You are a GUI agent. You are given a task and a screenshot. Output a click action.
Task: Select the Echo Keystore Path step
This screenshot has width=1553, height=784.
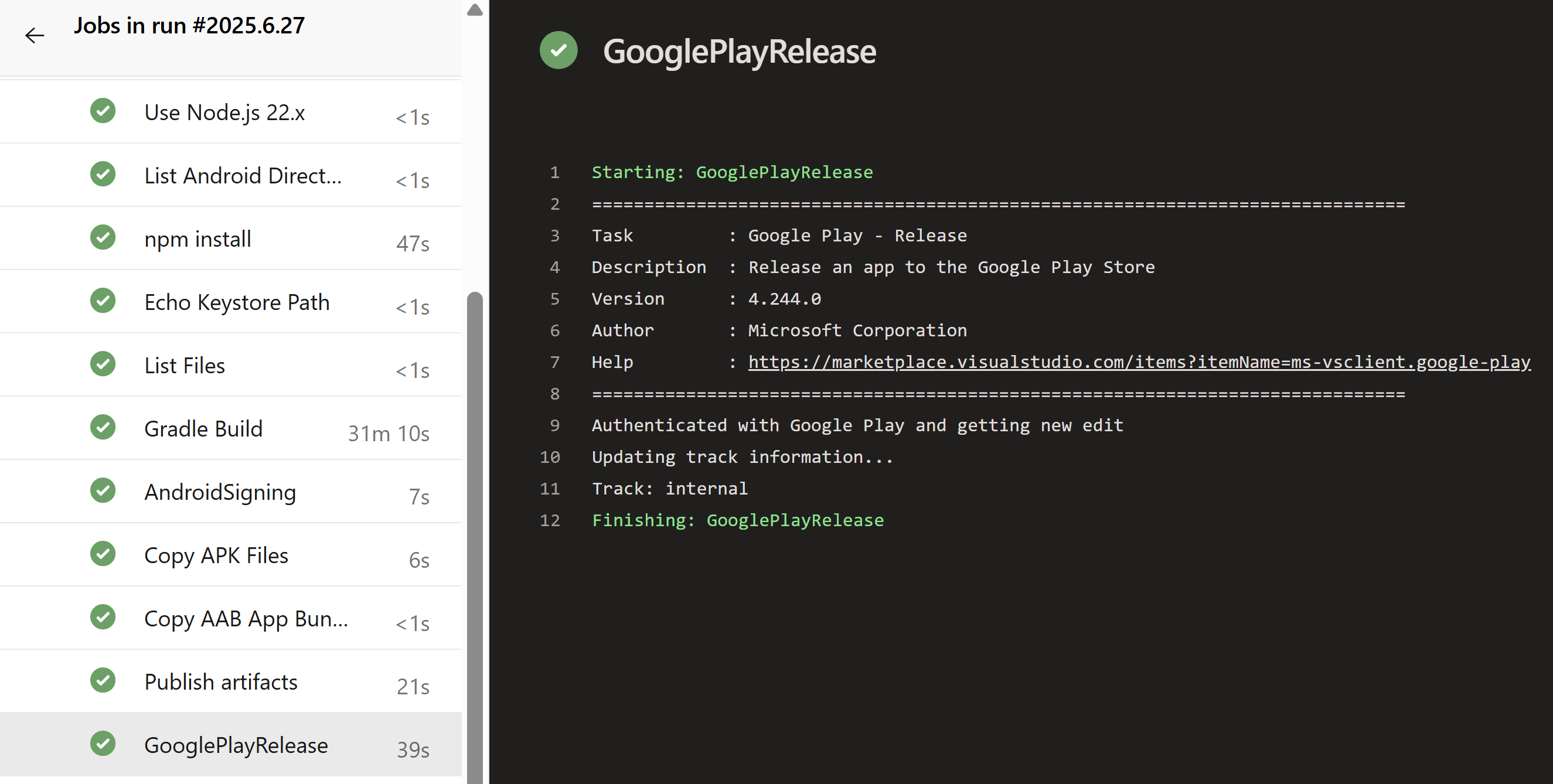[237, 302]
